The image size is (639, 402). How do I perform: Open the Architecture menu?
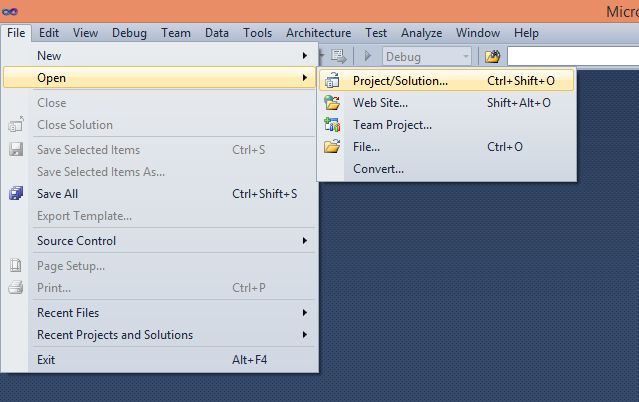tap(318, 33)
